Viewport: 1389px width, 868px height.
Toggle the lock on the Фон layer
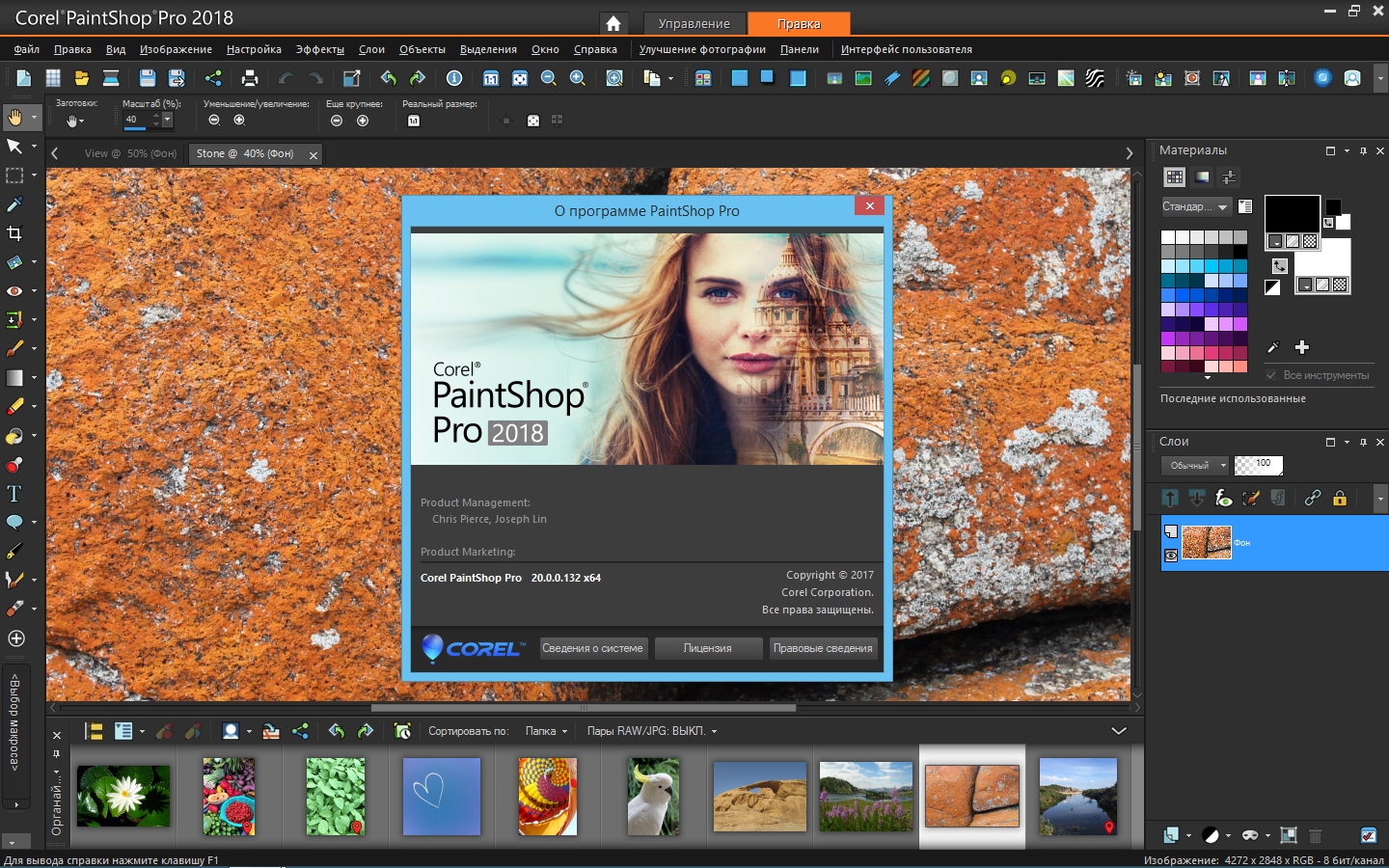tap(1340, 499)
